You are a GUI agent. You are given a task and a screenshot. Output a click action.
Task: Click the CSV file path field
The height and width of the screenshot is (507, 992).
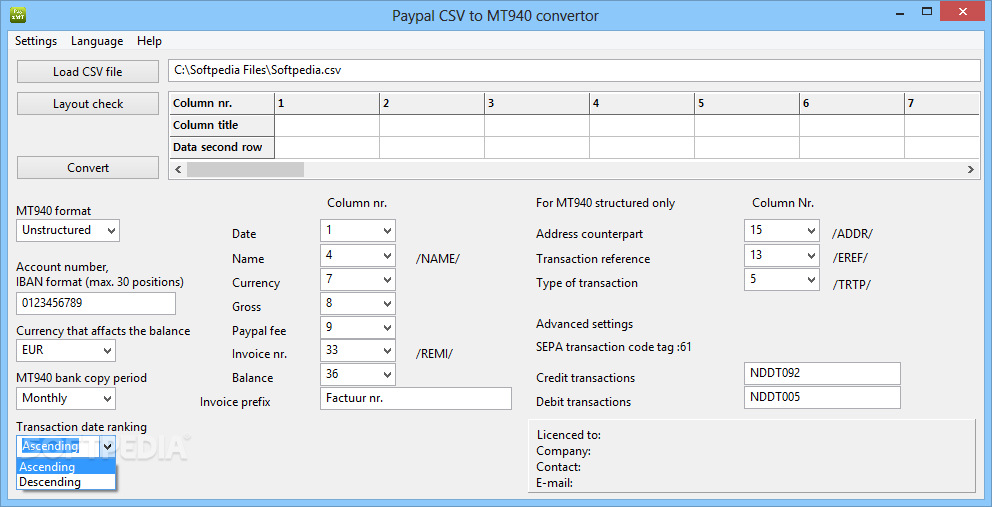click(574, 70)
